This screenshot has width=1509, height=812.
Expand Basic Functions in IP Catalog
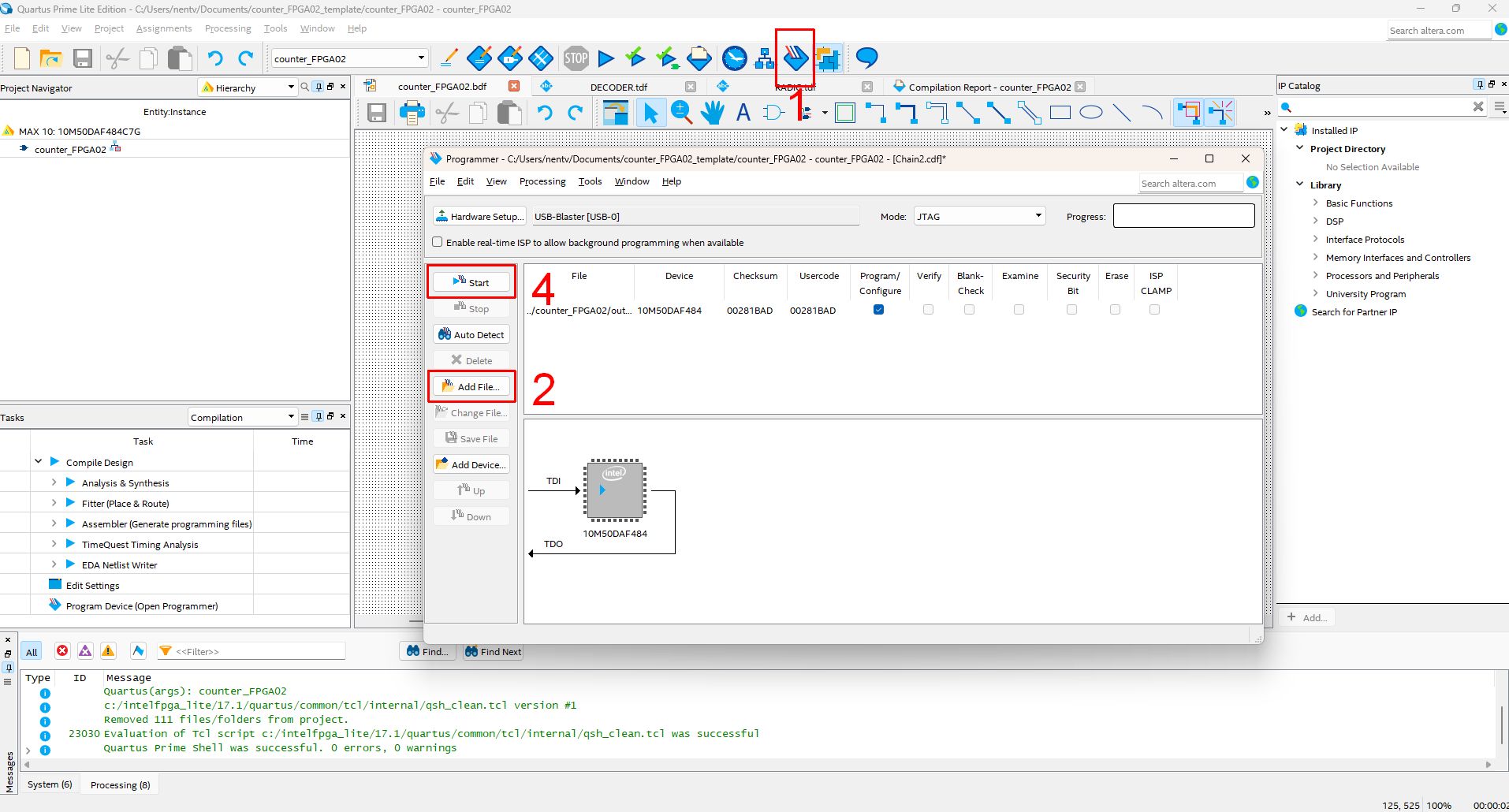click(1315, 203)
